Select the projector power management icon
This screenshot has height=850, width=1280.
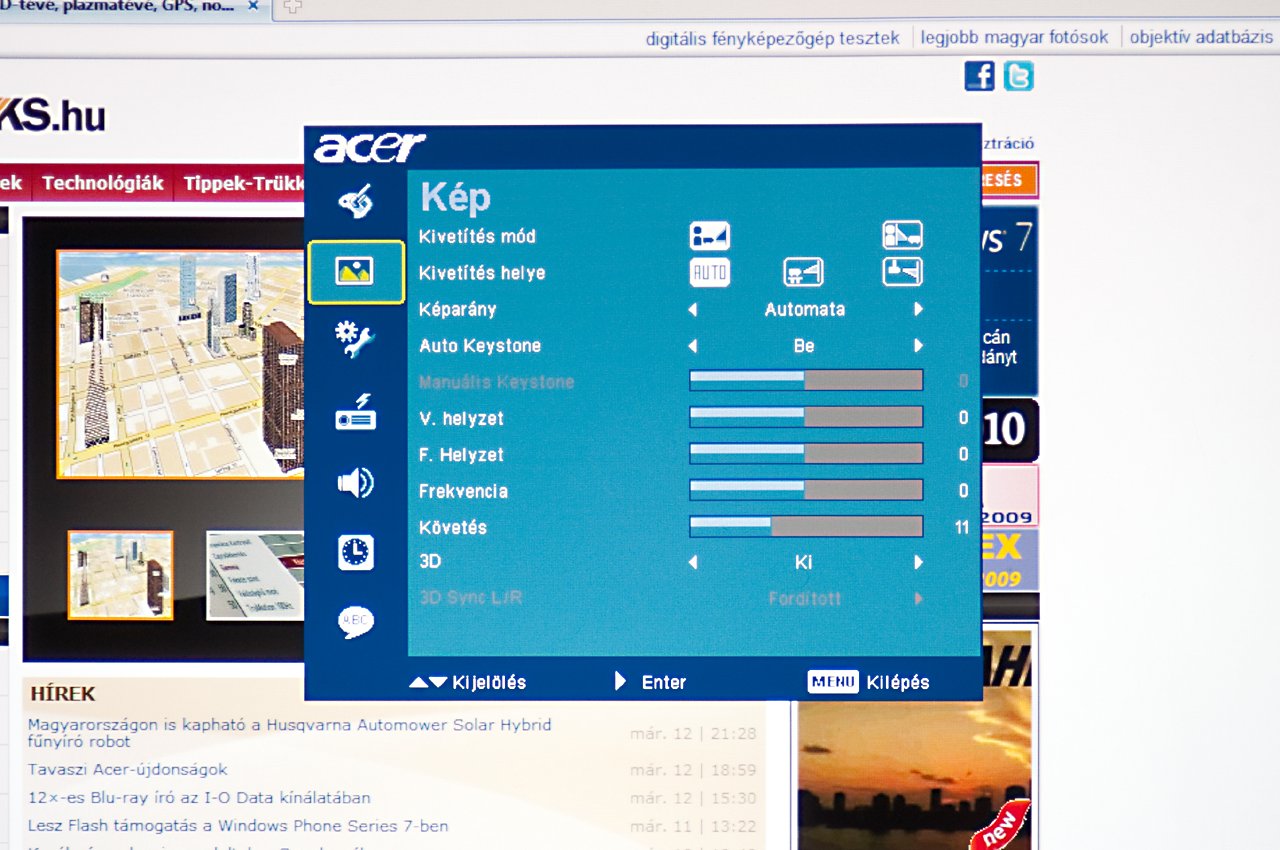[355, 412]
